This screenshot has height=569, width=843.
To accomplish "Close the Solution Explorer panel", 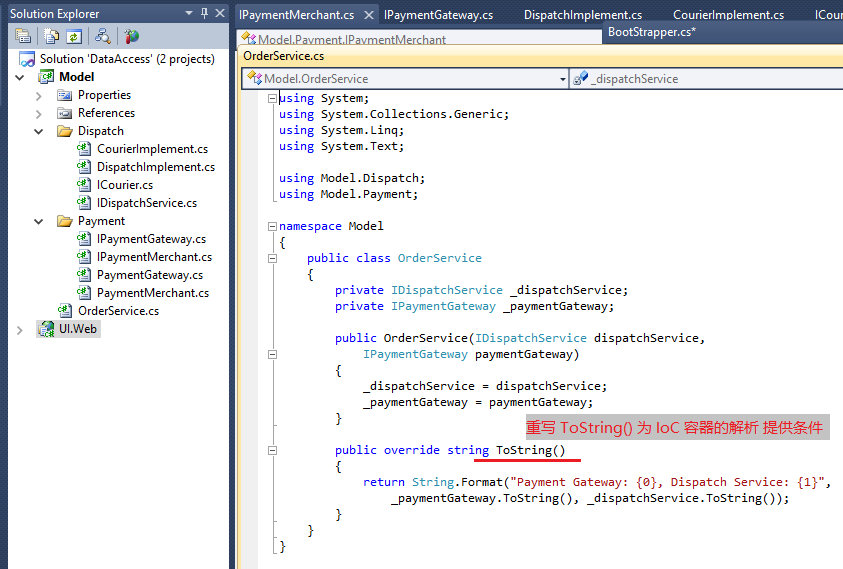I will [220, 13].
